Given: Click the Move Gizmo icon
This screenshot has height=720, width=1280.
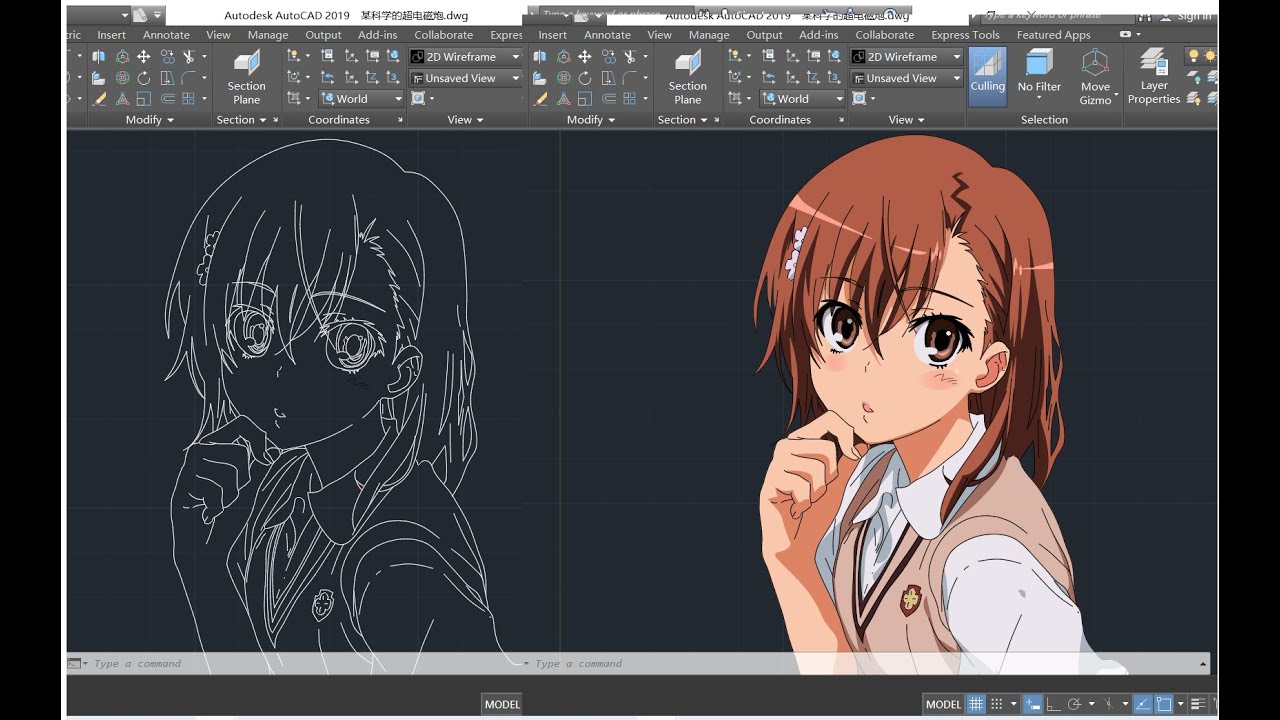Looking at the screenshot, I should click(1096, 77).
